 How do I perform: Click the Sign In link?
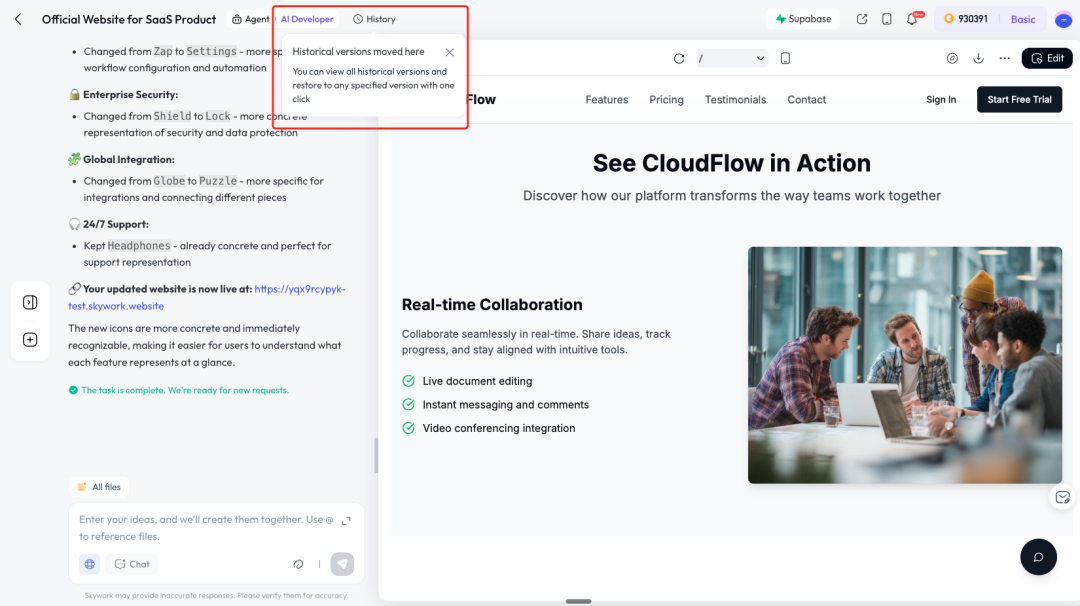pyautogui.click(x=941, y=100)
